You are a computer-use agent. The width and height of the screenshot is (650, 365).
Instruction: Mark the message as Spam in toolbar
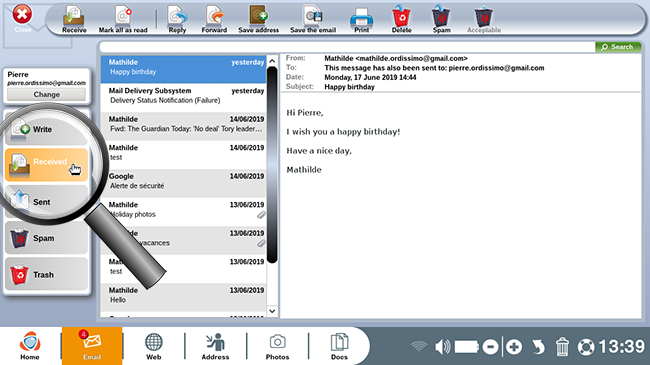[441, 19]
